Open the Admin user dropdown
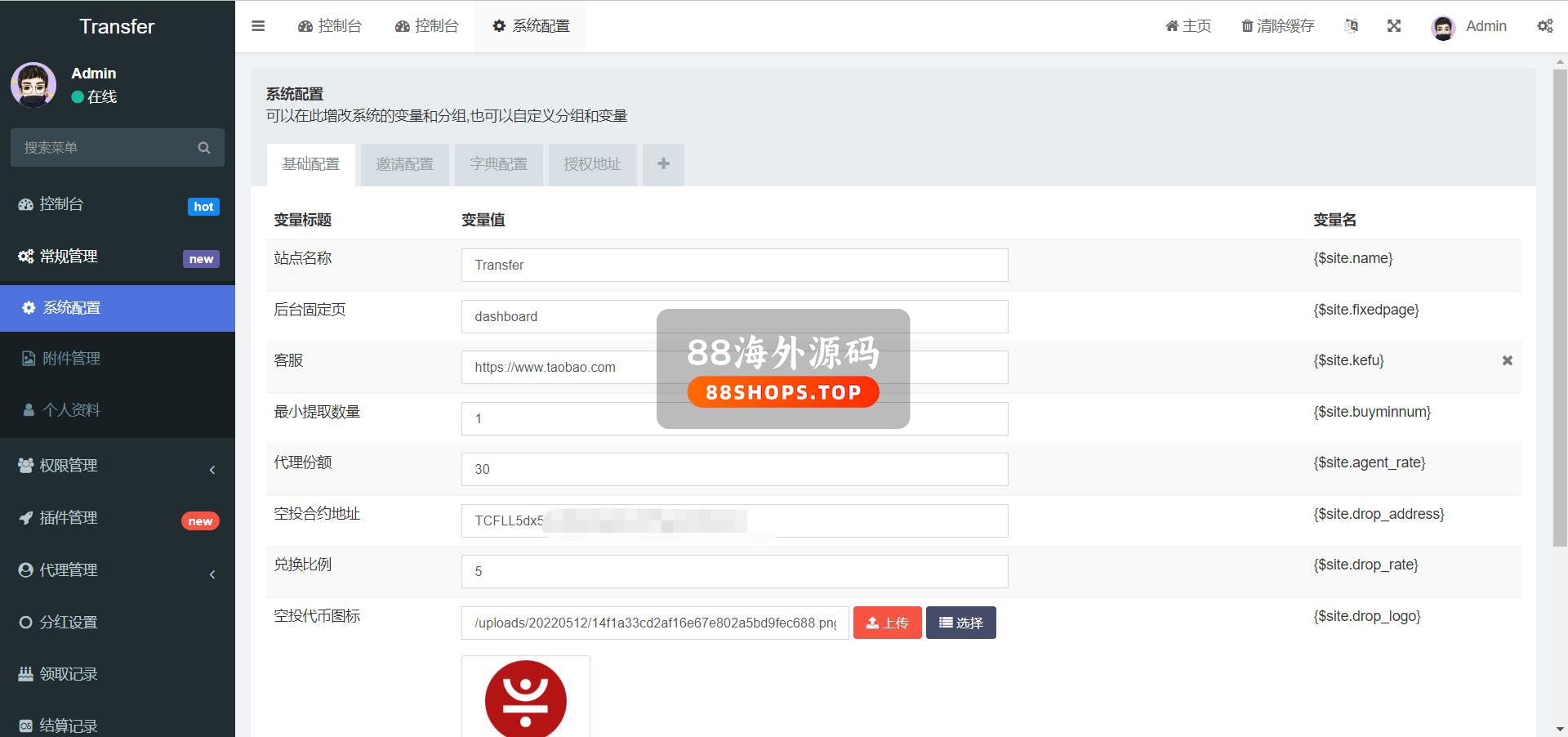Screen dimensions: 1568x737 tap(1469, 26)
